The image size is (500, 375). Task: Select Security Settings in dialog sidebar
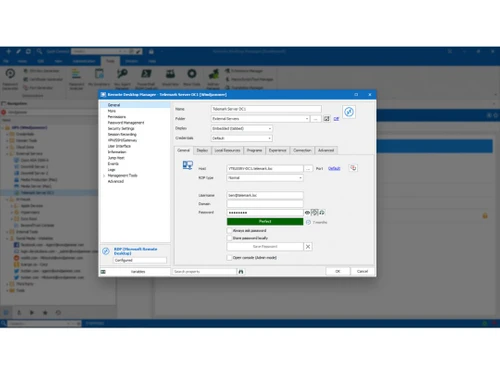[x=121, y=129]
